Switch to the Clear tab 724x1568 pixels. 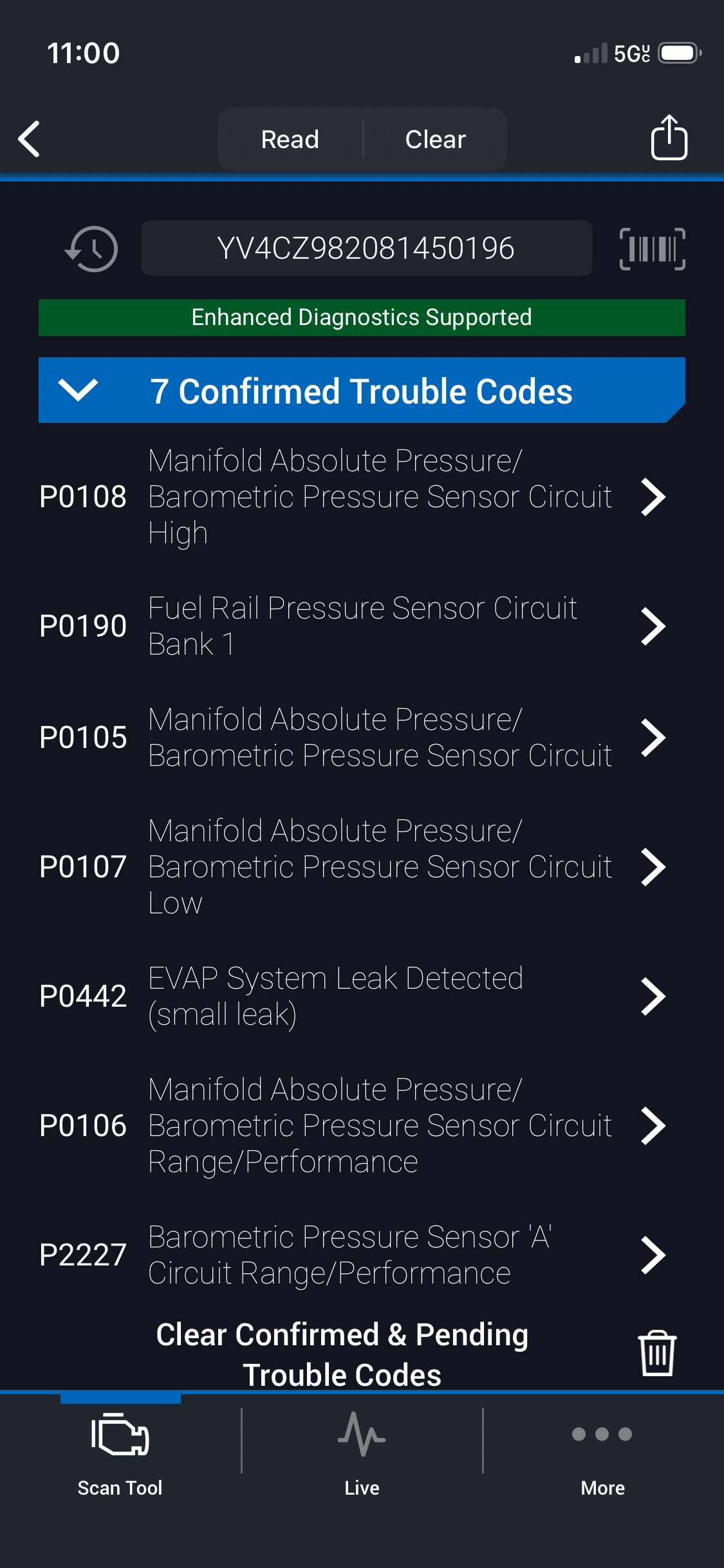click(x=436, y=139)
